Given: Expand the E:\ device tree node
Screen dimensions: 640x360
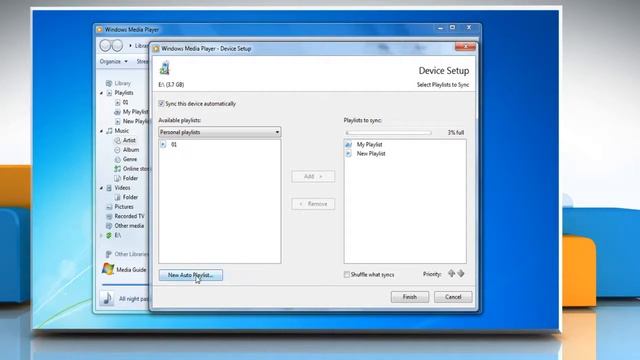Looking at the screenshot, I should (102, 236).
